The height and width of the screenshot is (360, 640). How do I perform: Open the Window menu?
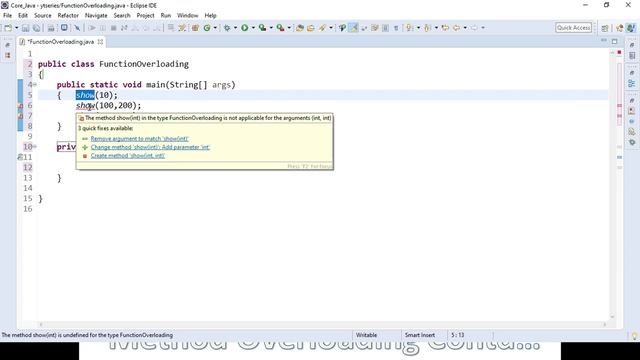click(187, 16)
